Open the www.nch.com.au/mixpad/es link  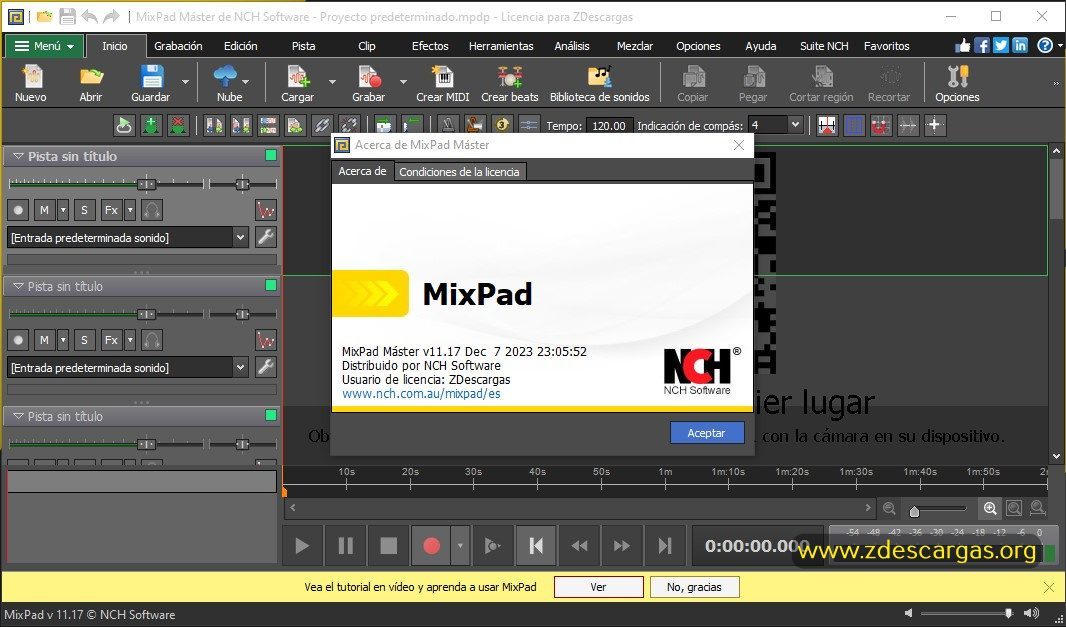point(421,394)
